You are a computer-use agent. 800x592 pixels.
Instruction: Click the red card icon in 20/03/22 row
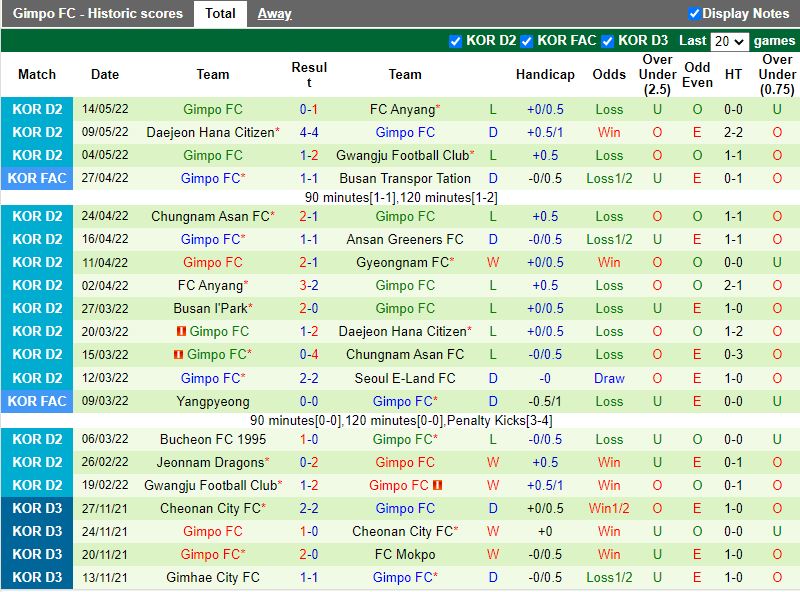coord(181,332)
